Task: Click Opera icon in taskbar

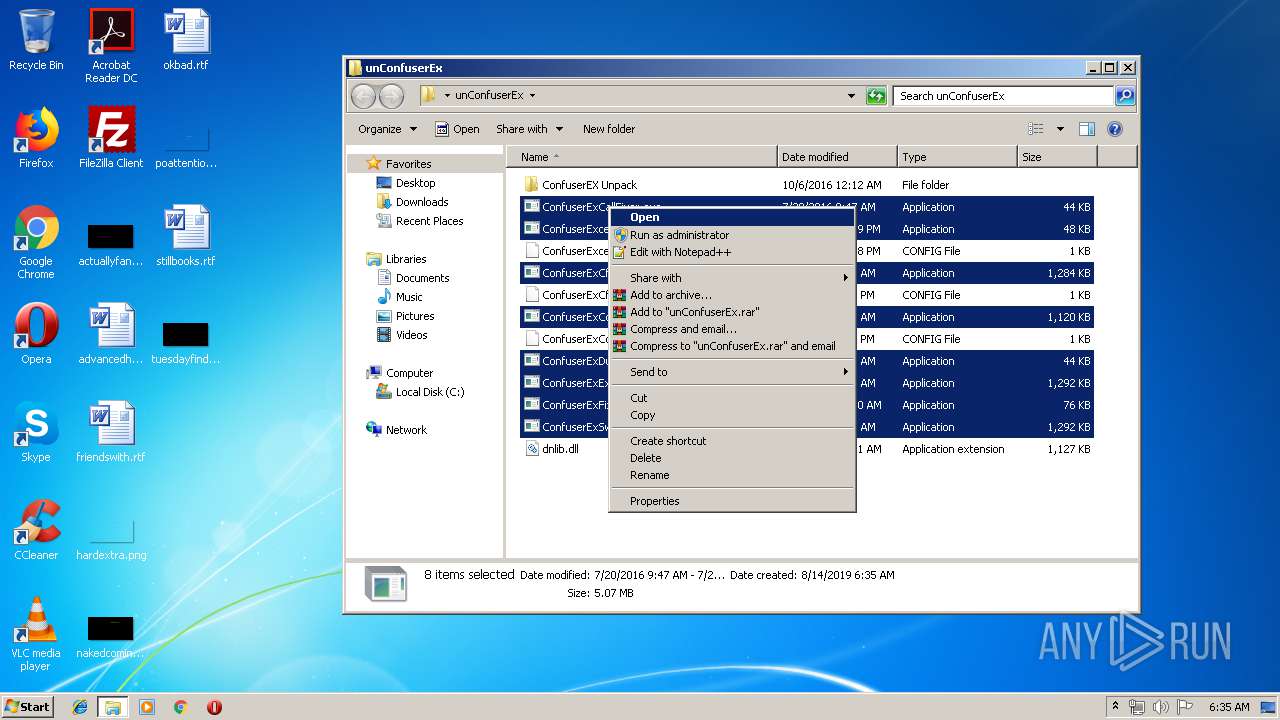Action: tap(214, 707)
